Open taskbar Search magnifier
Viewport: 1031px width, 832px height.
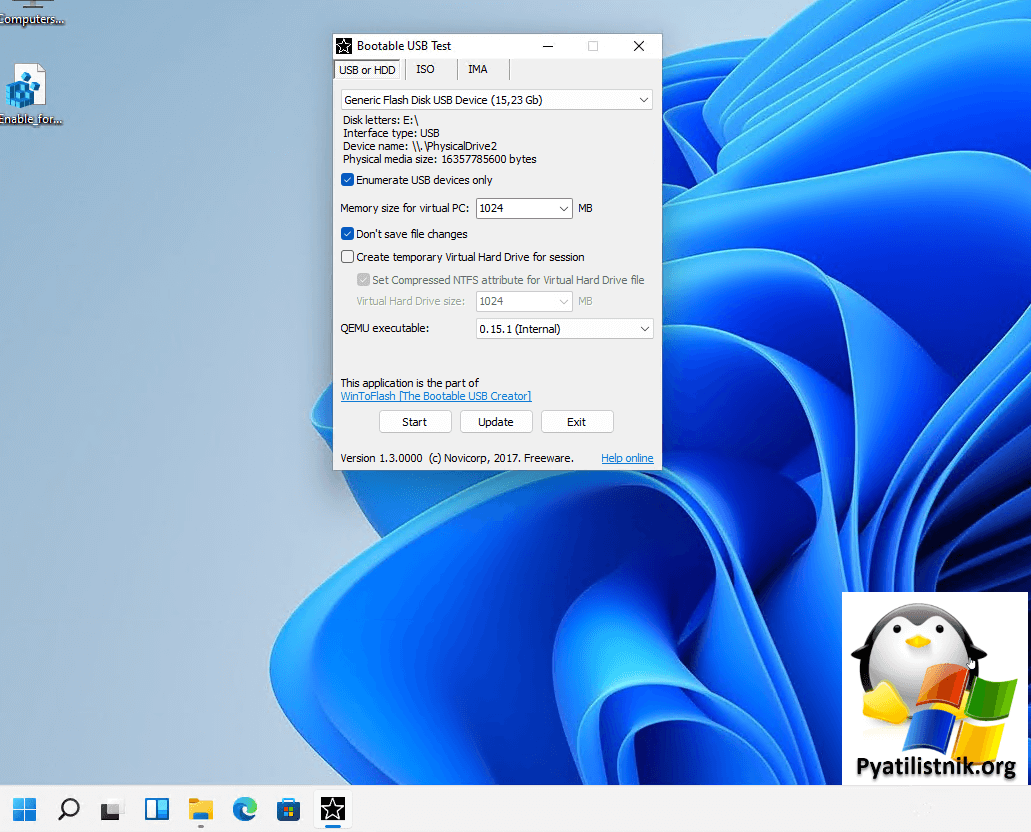(68, 808)
